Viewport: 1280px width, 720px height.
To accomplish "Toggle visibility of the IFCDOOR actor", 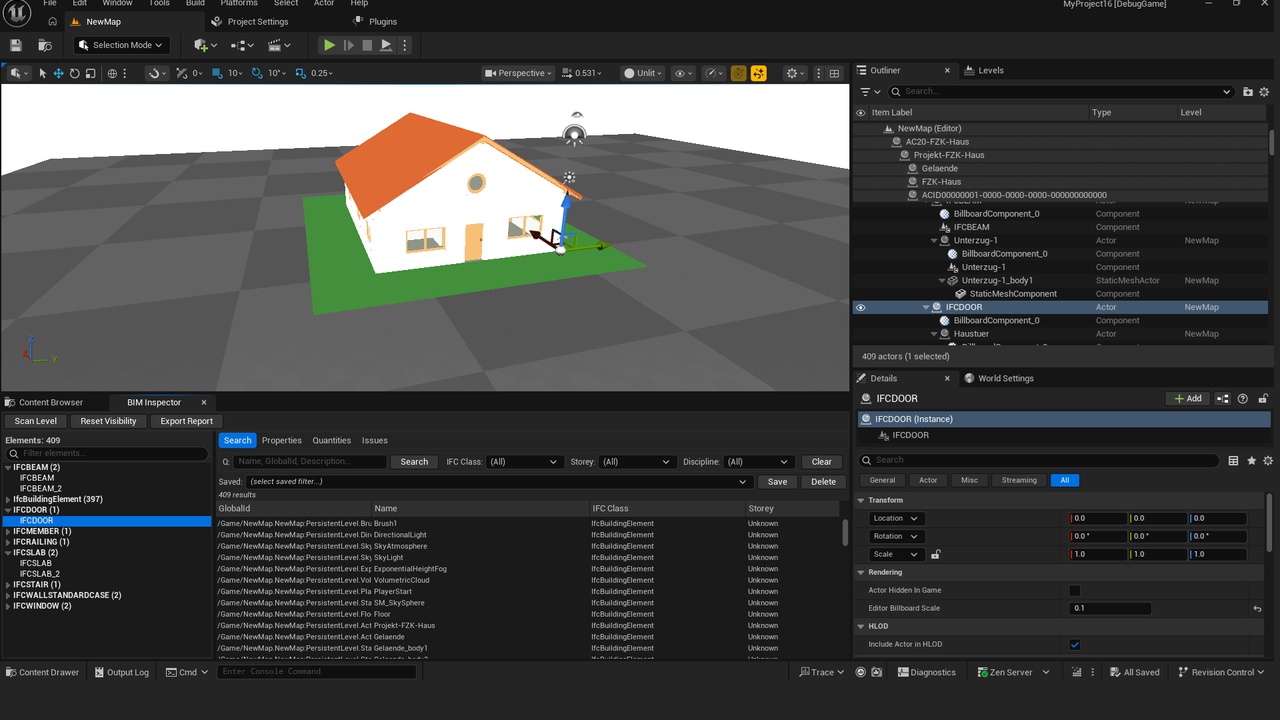I will [x=860, y=307].
